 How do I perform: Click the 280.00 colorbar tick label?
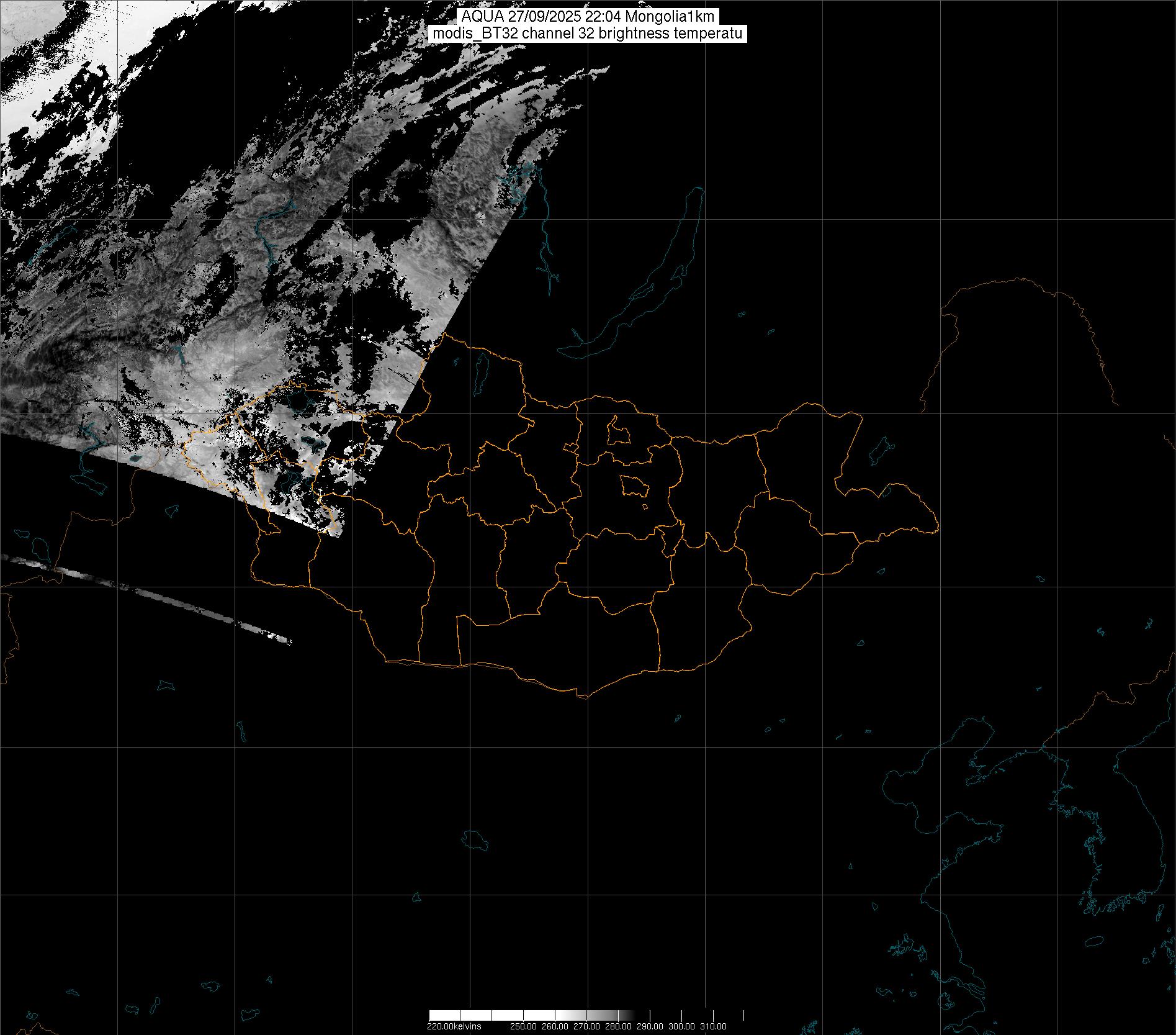coord(619,1026)
